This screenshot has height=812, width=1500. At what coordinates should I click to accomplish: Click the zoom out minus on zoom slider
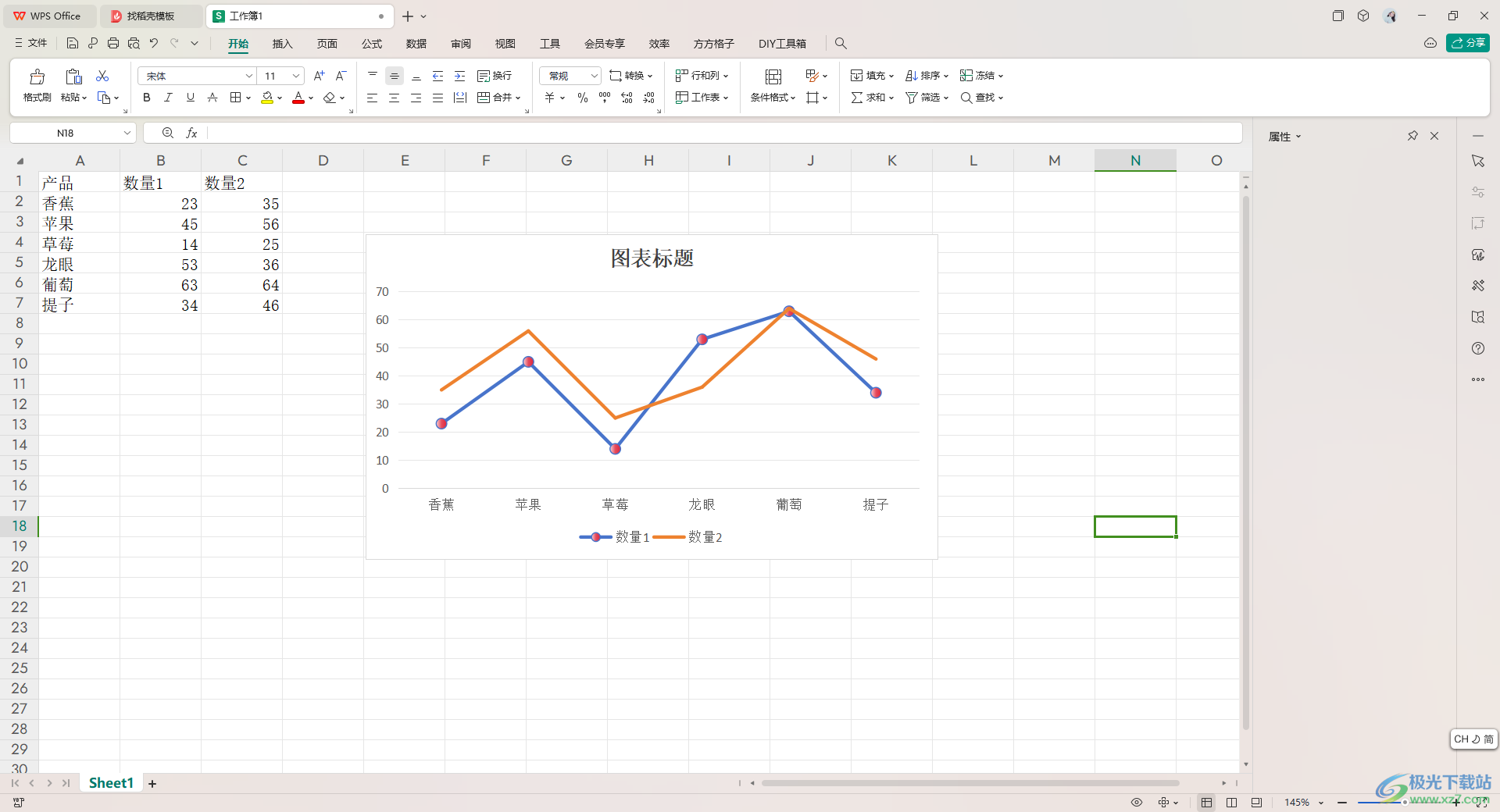[1342, 803]
